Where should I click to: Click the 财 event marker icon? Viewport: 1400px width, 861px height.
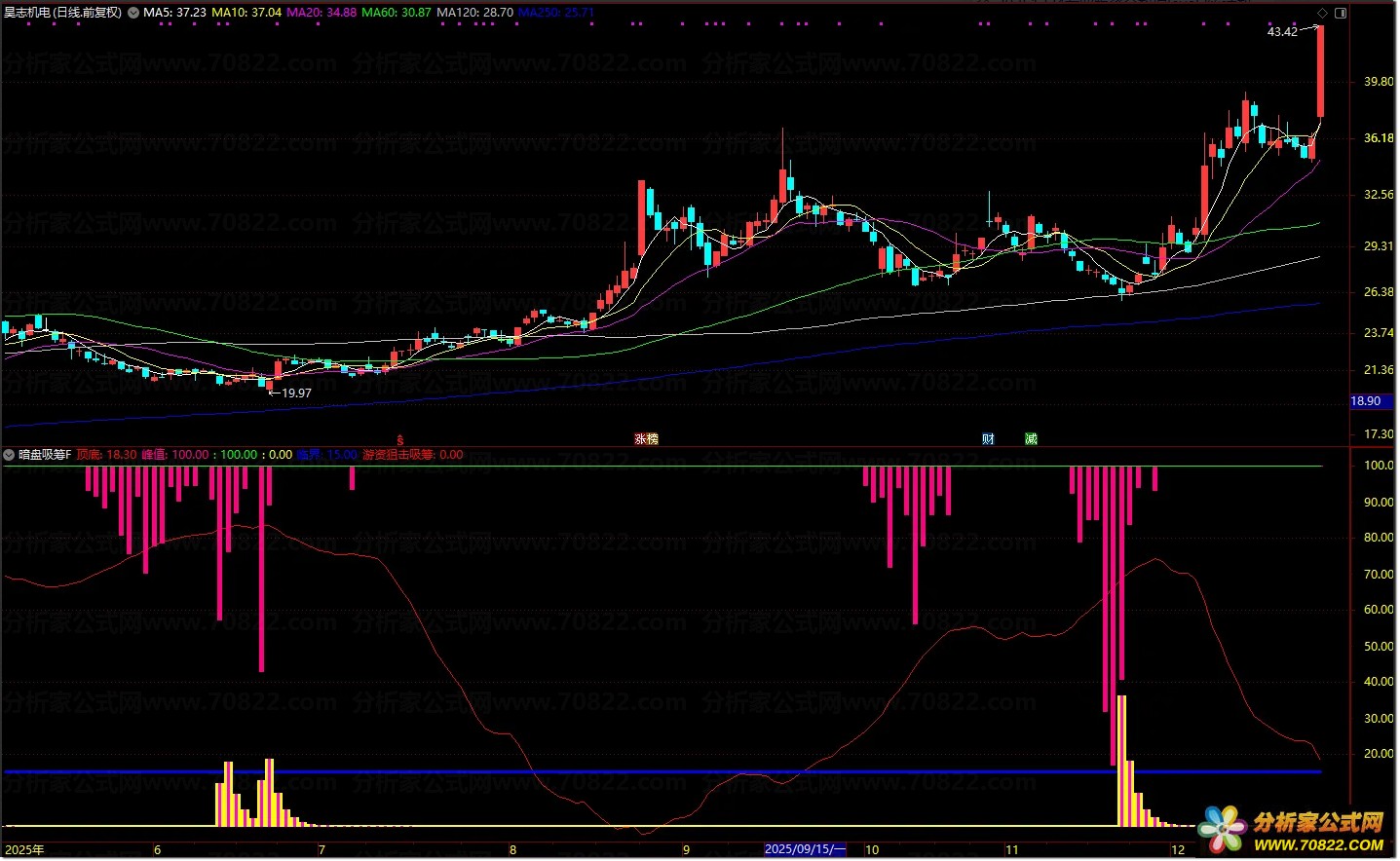[988, 439]
